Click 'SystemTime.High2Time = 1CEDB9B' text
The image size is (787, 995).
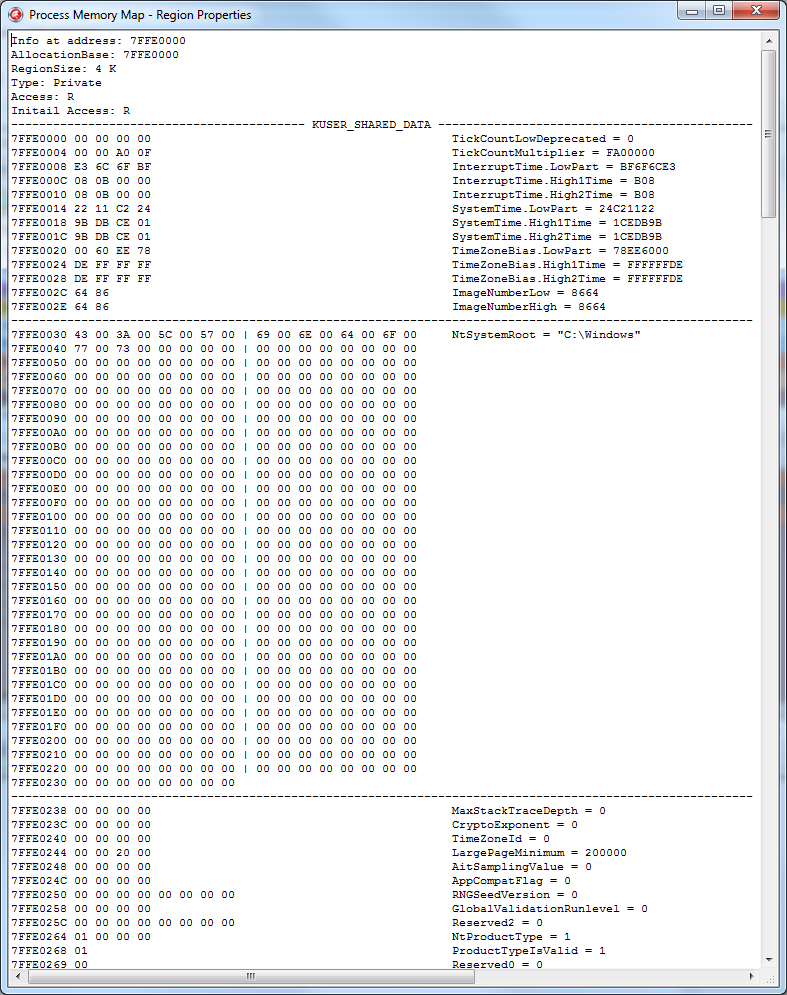tap(557, 236)
